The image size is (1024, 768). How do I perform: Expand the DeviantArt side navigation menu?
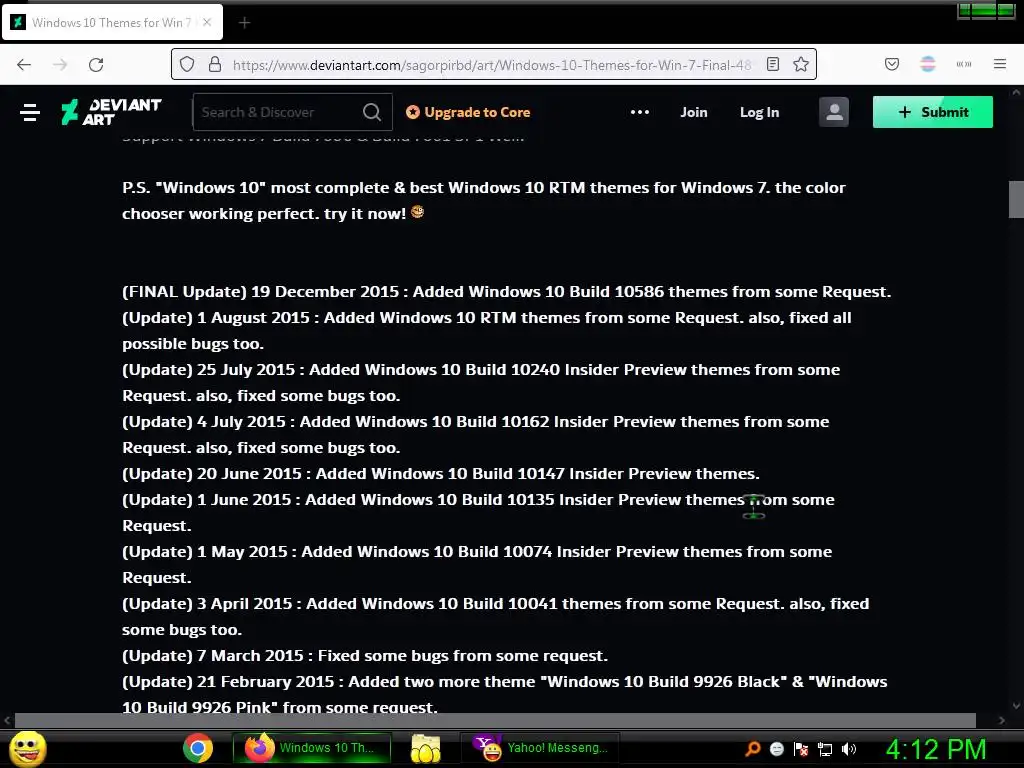pyautogui.click(x=30, y=112)
